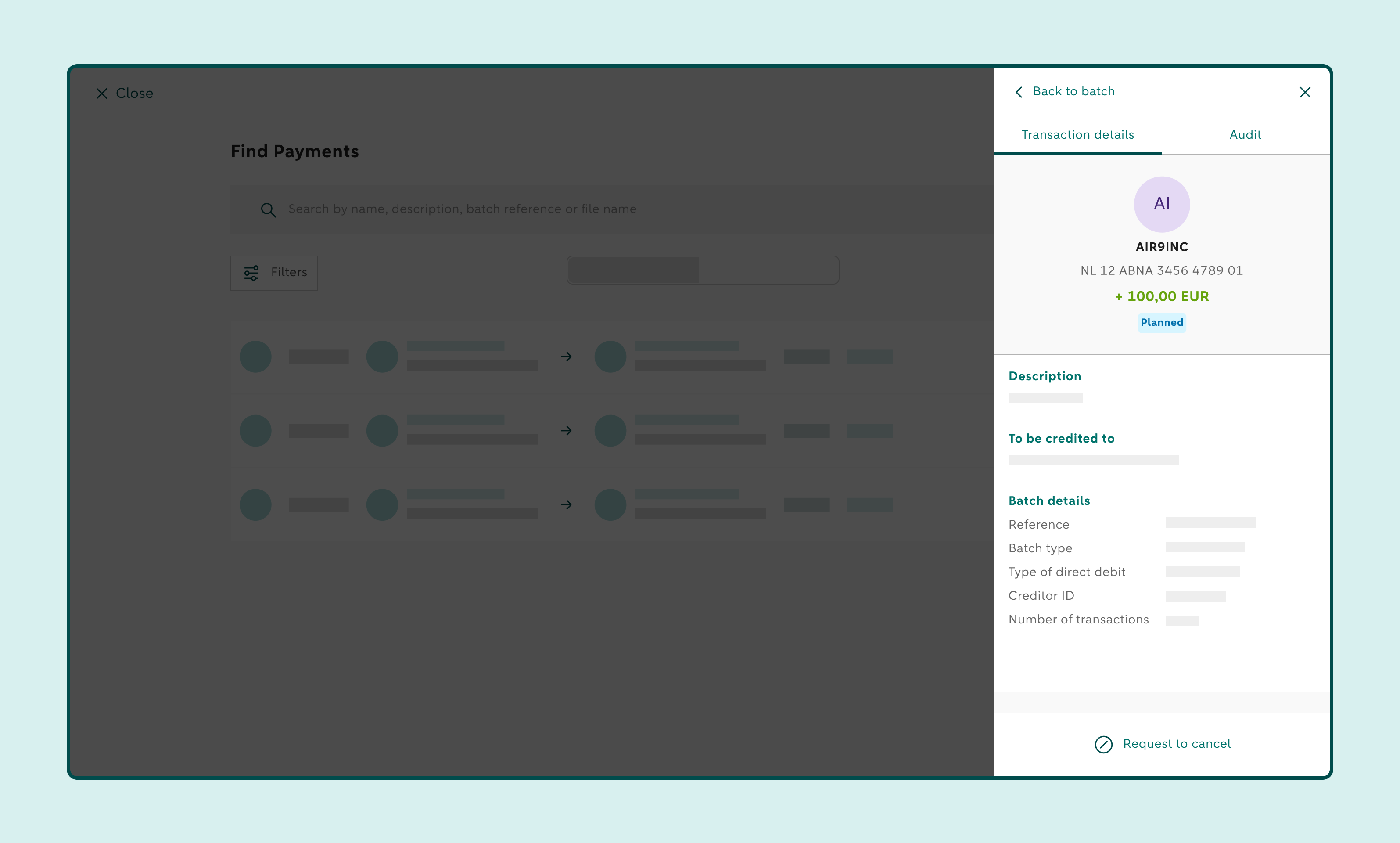Click the Planned status badge
Screen dimensions: 1400x843
pos(1162,323)
